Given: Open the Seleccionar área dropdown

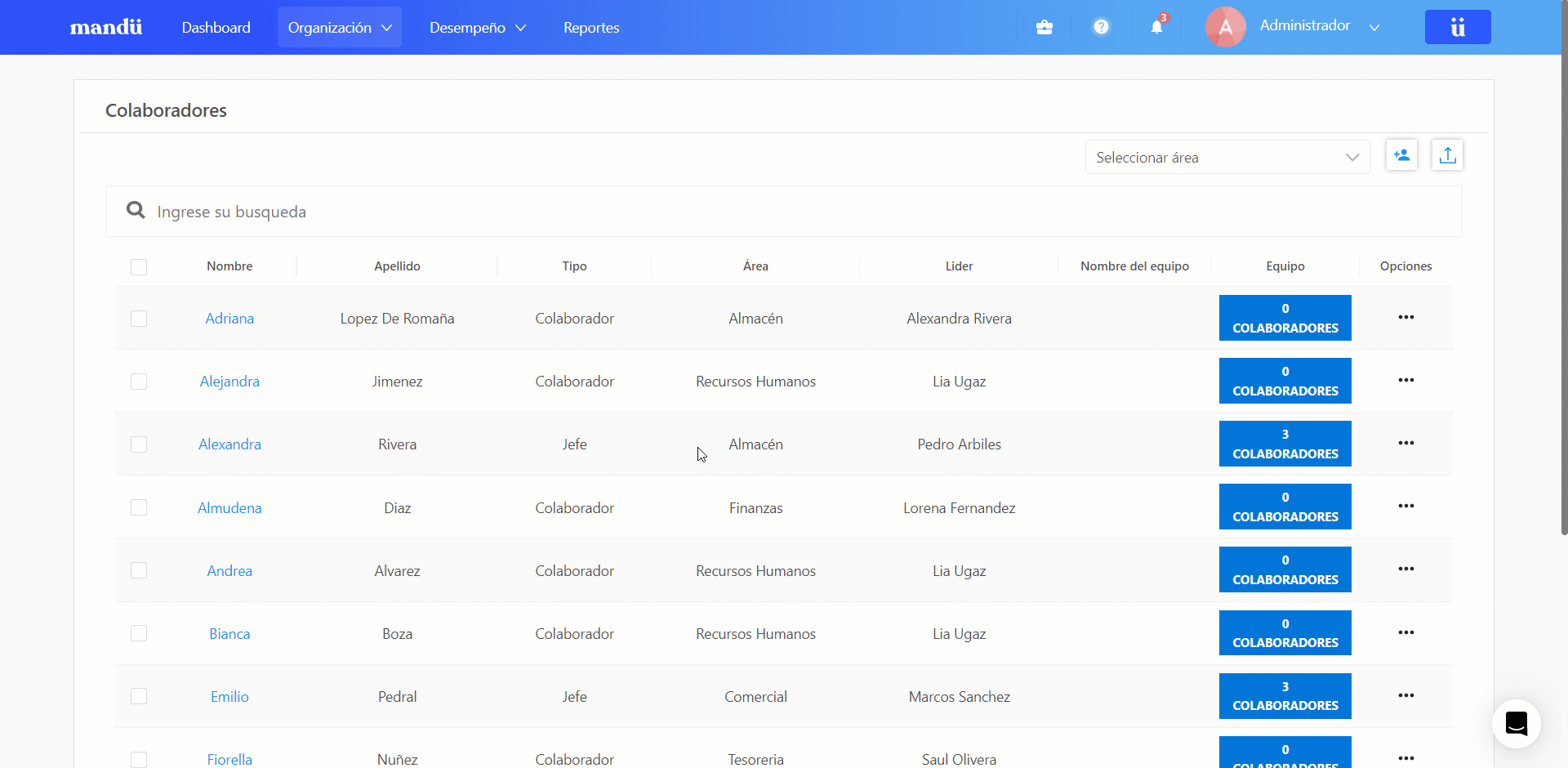Looking at the screenshot, I should pos(1227,157).
